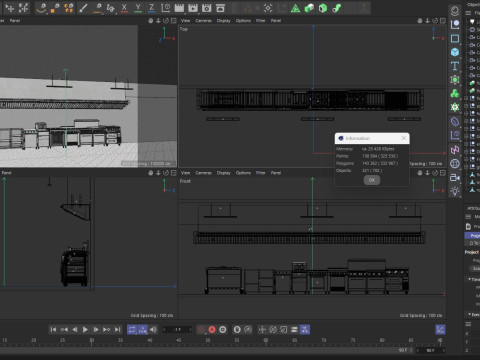Open View menu of Top viewport
Image resolution: width=480 pixels, height=360 pixels.
185,21
